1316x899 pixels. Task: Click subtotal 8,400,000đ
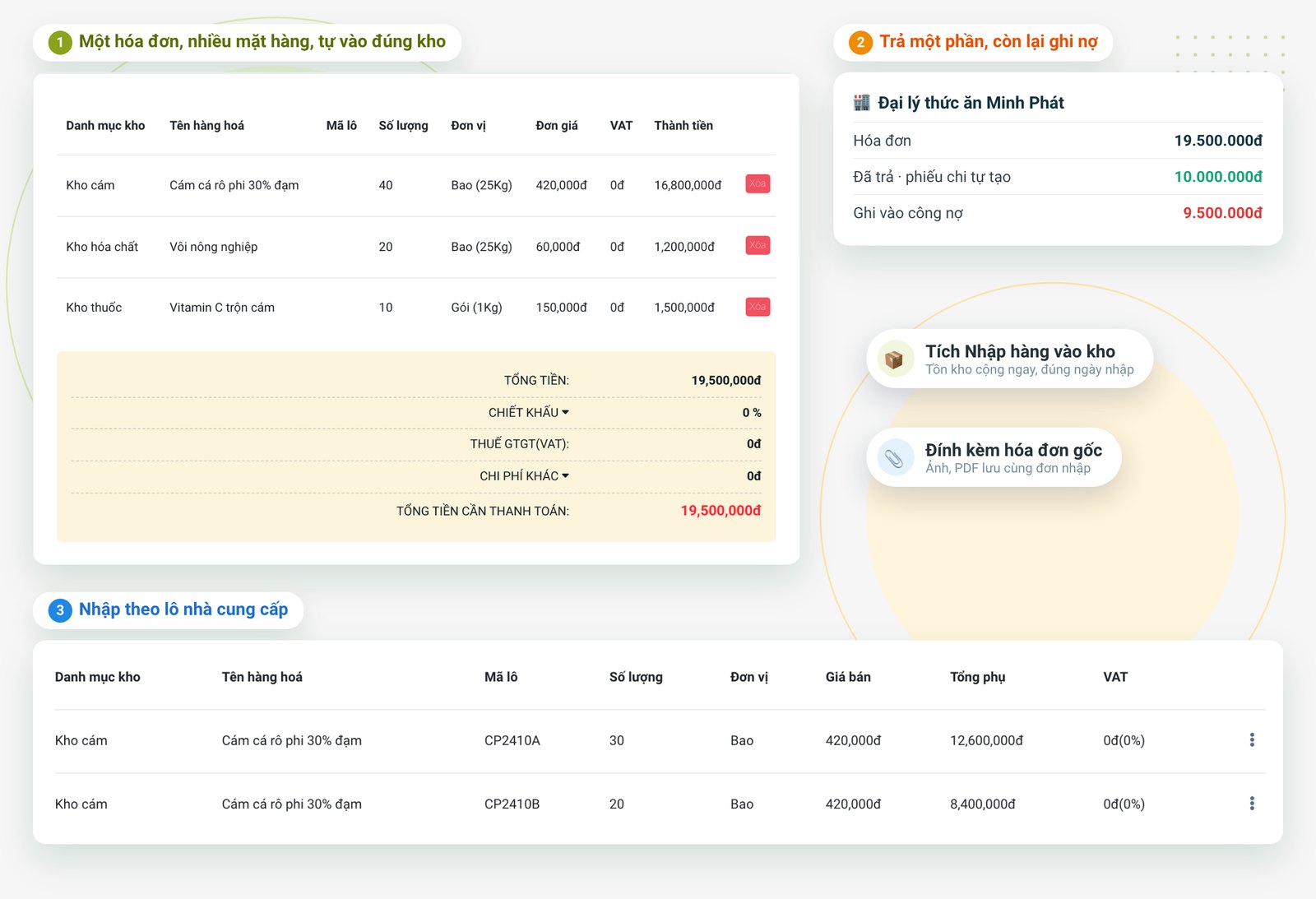[x=982, y=804]
